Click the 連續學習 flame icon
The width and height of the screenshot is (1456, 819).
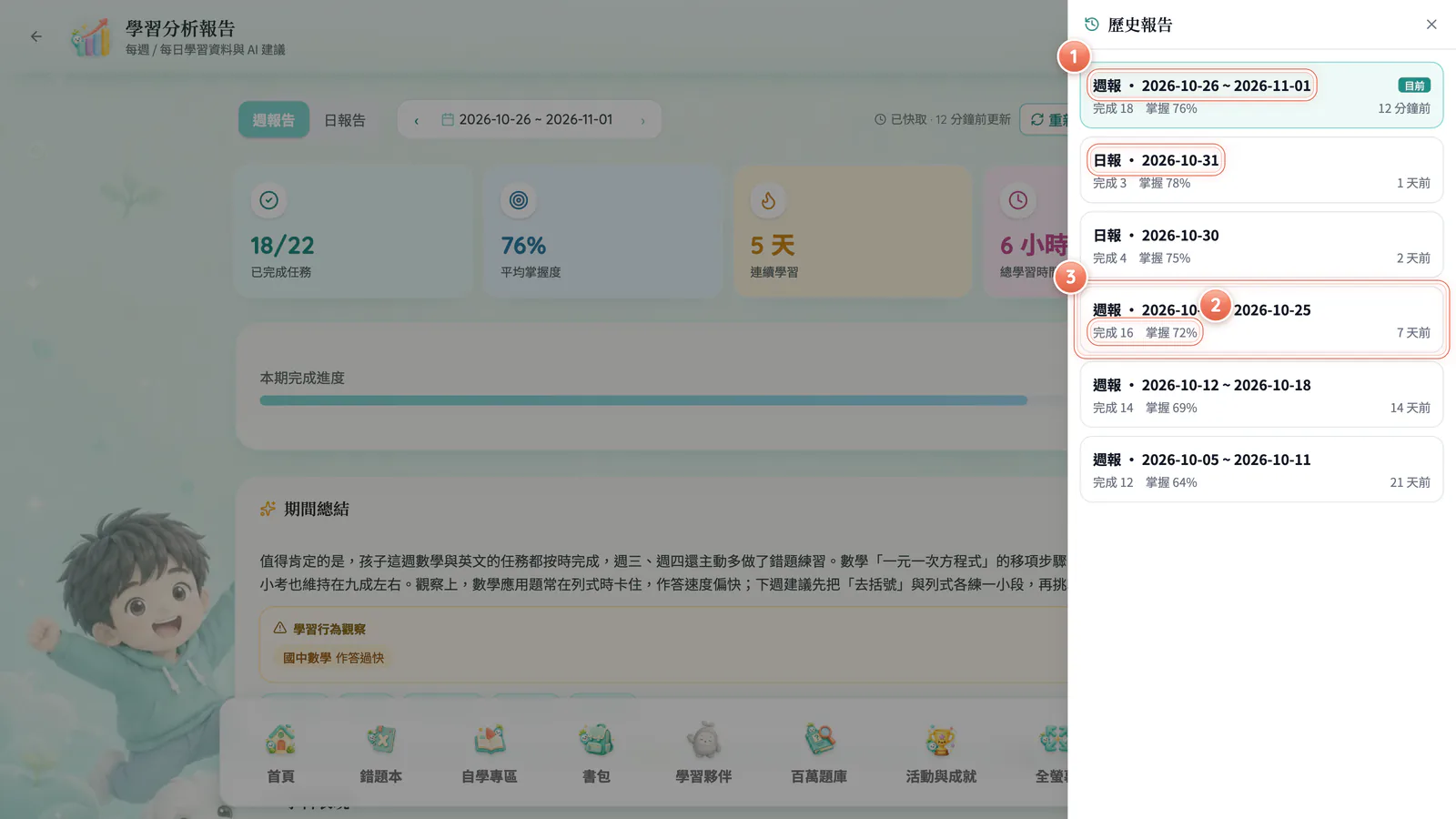coord(768,200)
